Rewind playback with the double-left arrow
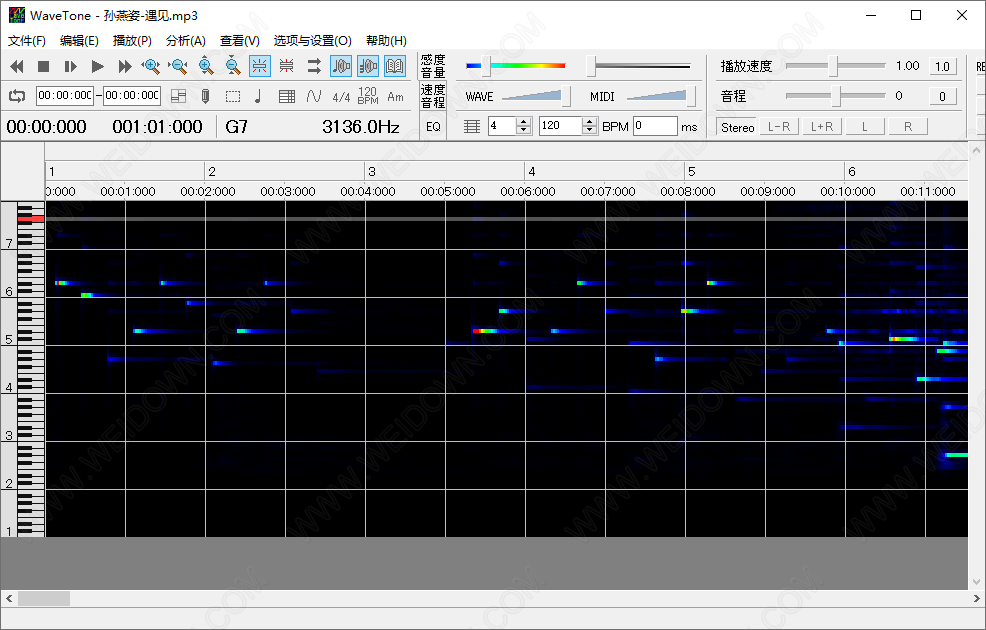 point(17,66)
